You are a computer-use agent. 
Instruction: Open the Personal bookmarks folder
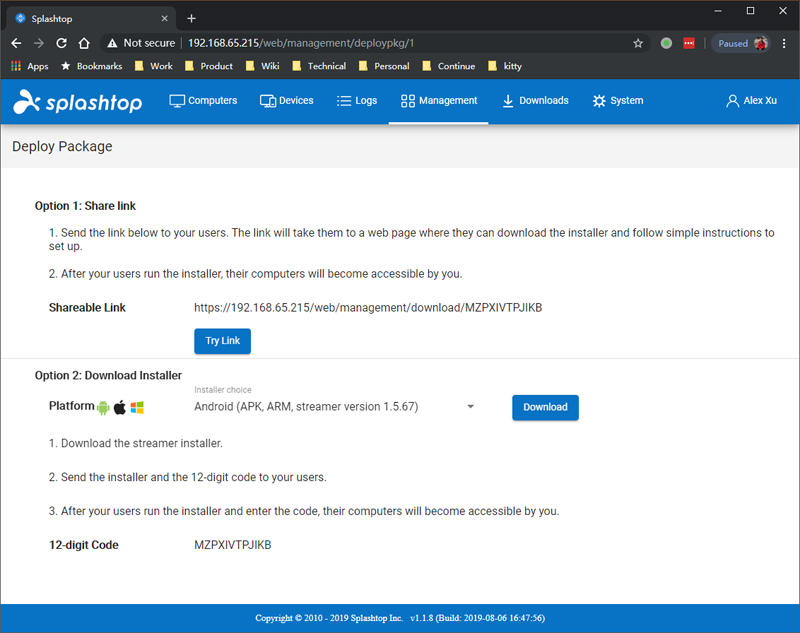[384, 66]
